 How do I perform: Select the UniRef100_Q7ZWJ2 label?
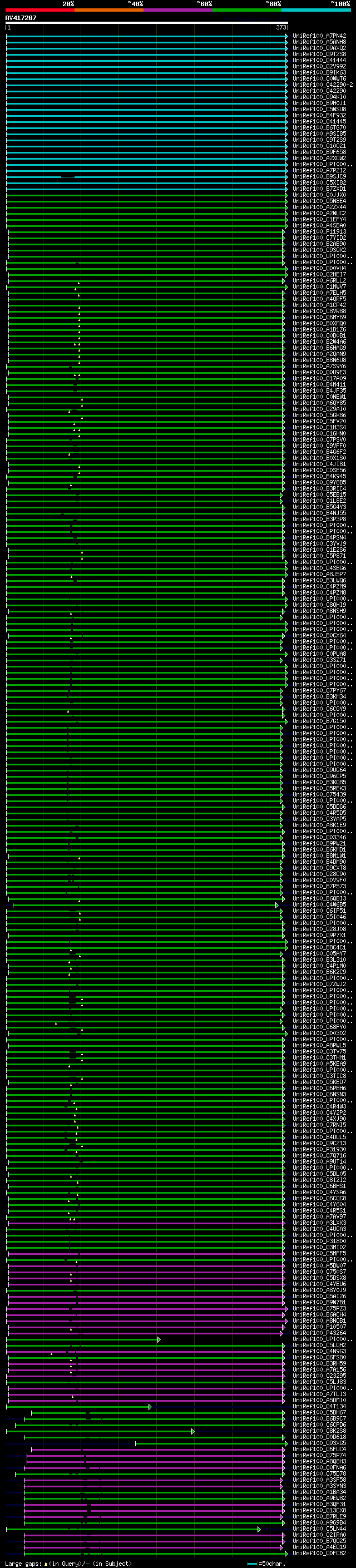point(319,985)
